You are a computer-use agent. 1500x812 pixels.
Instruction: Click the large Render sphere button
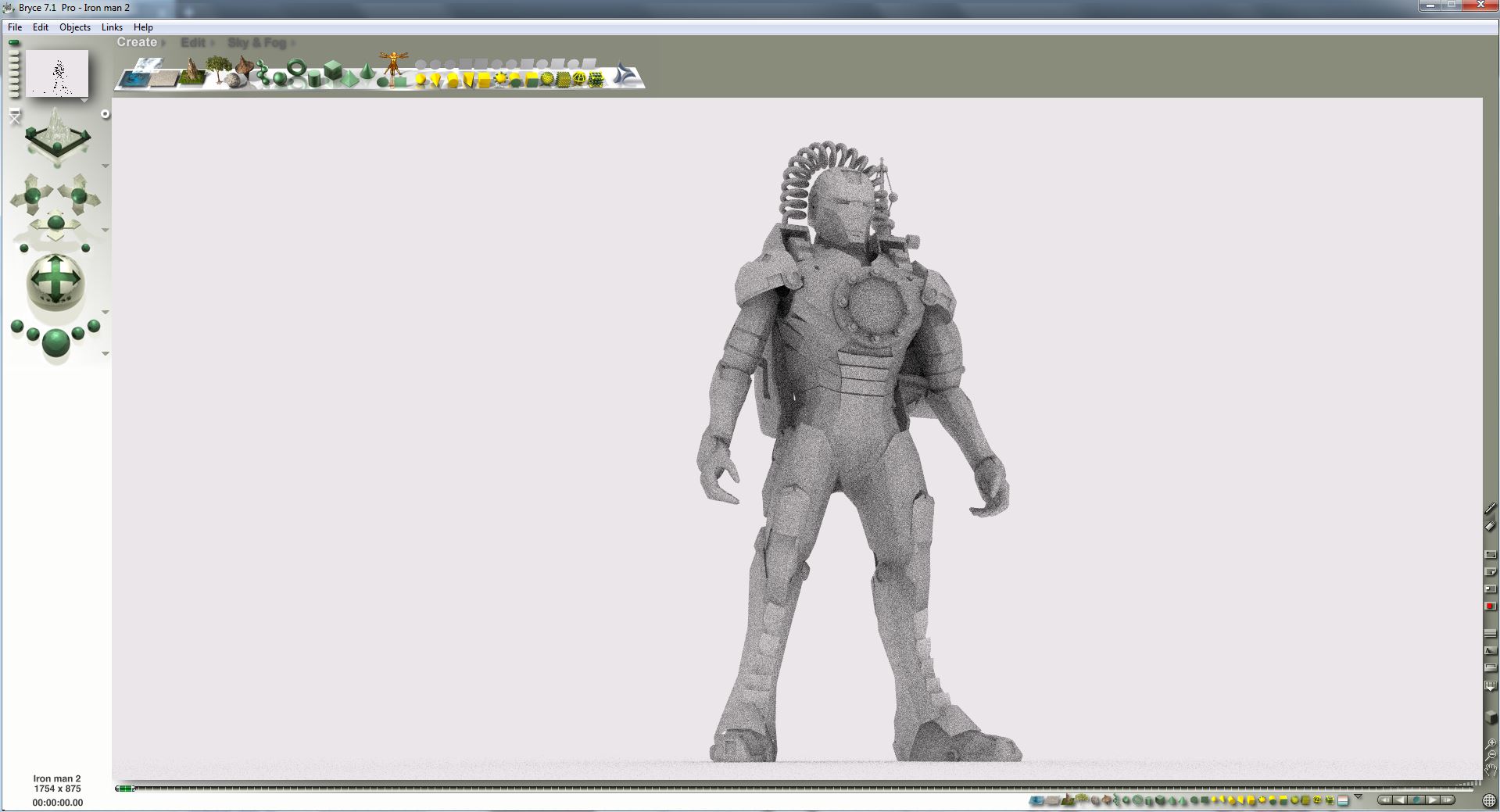coord(55,342)
